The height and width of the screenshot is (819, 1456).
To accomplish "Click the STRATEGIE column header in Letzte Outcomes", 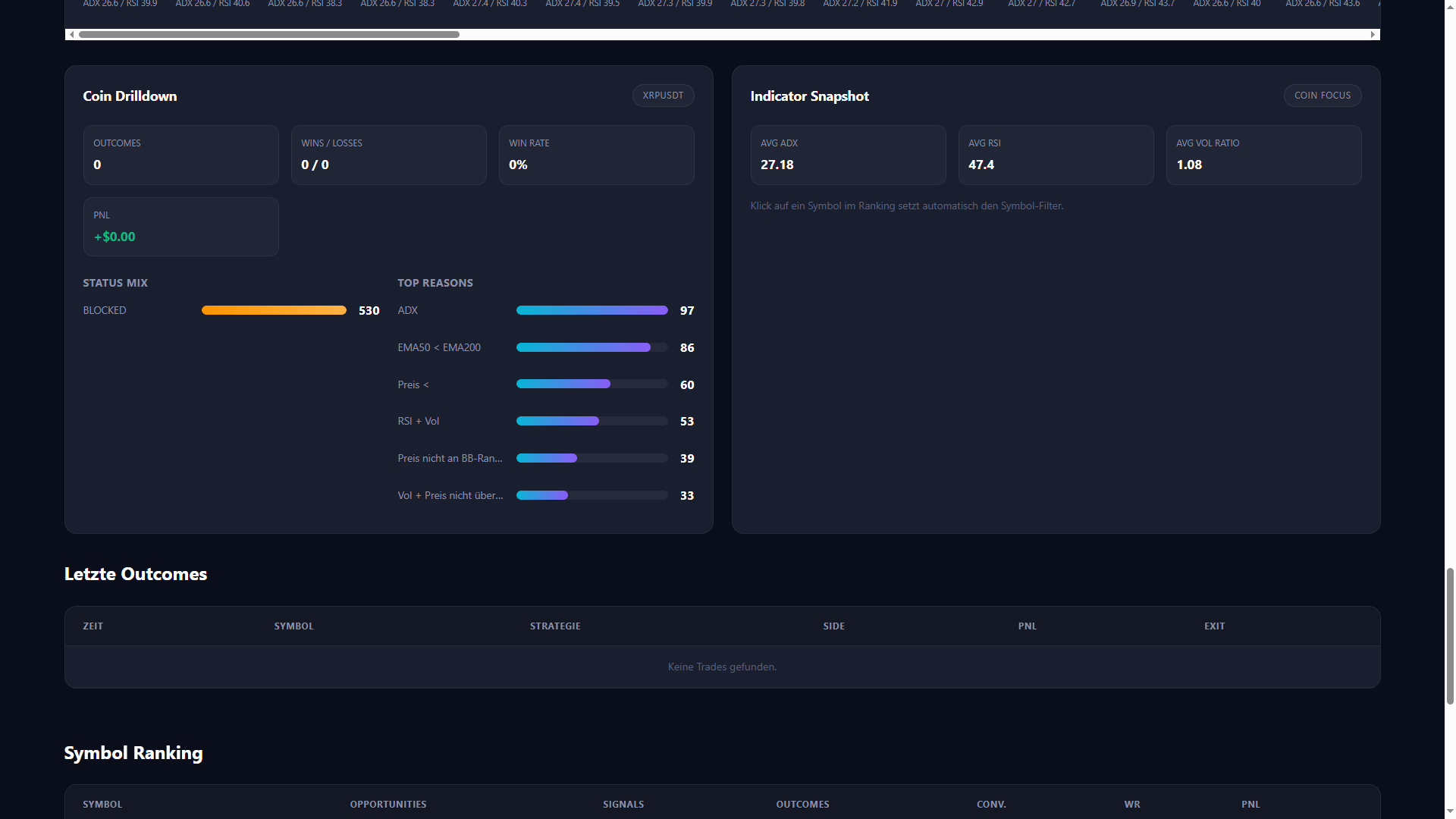I will coord(555,626).
